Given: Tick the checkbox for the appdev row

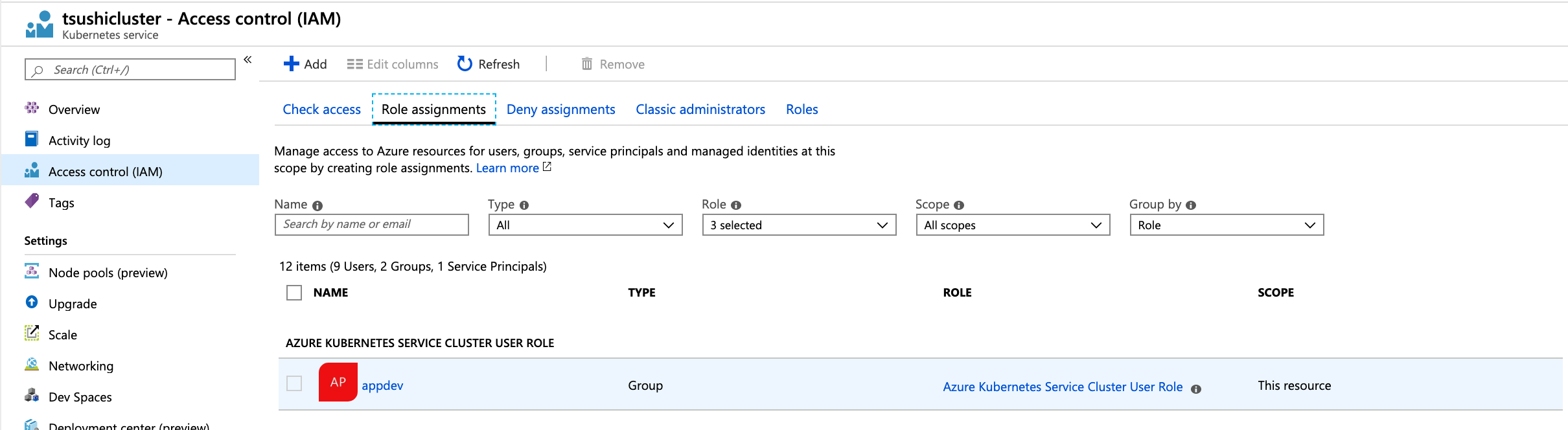Looking at the screenshot, I should (x=294, y=383).
